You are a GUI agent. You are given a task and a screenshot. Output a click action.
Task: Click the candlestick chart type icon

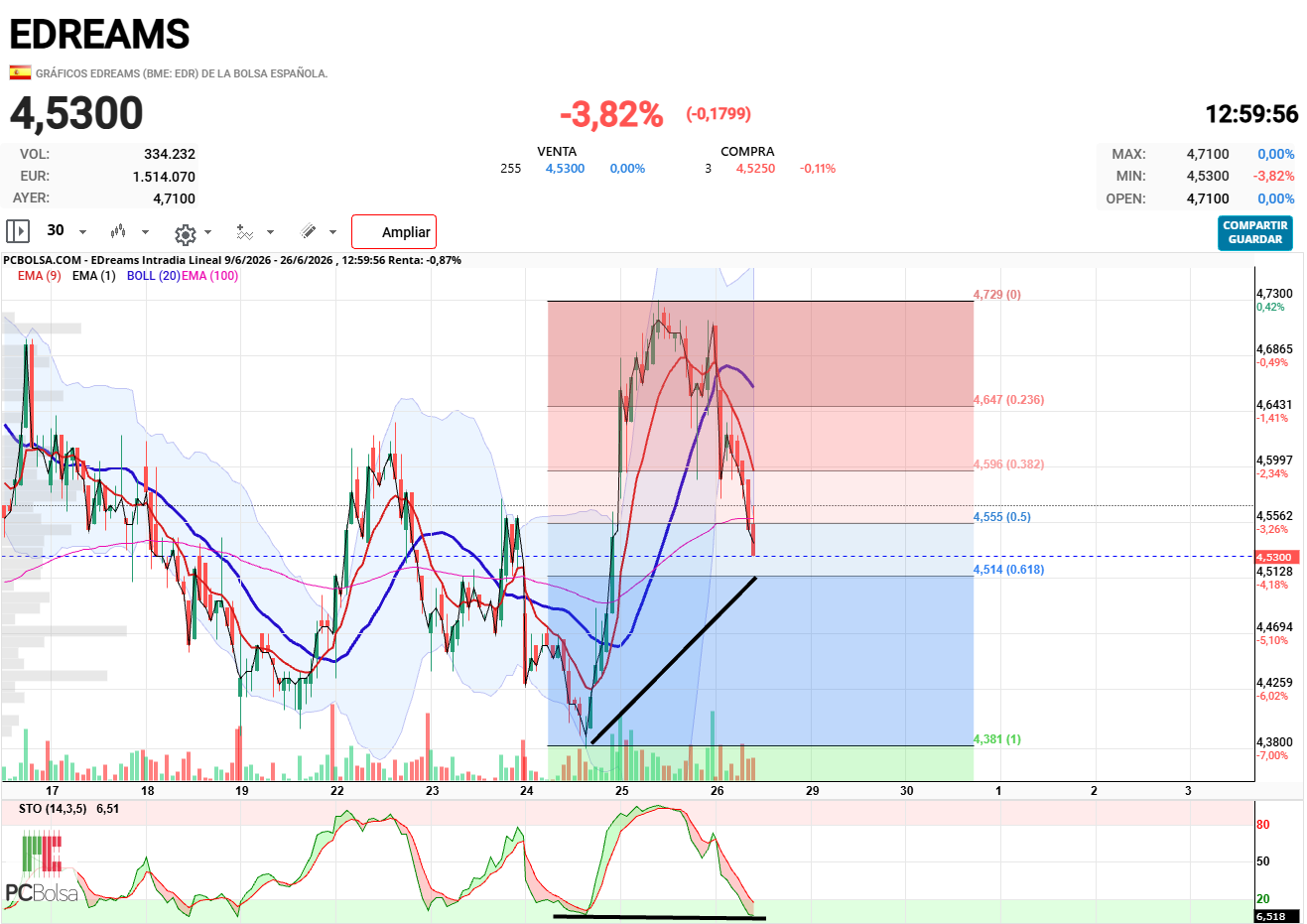tap(118, 231)
